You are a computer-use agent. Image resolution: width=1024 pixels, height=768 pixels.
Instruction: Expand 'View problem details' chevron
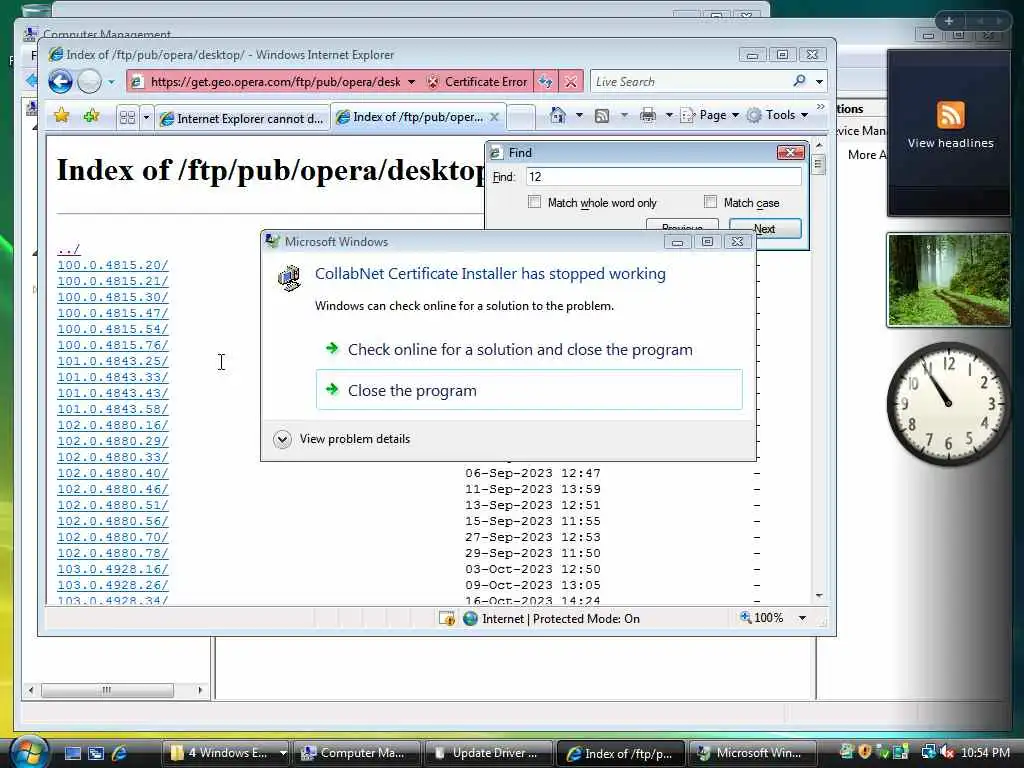282,439
